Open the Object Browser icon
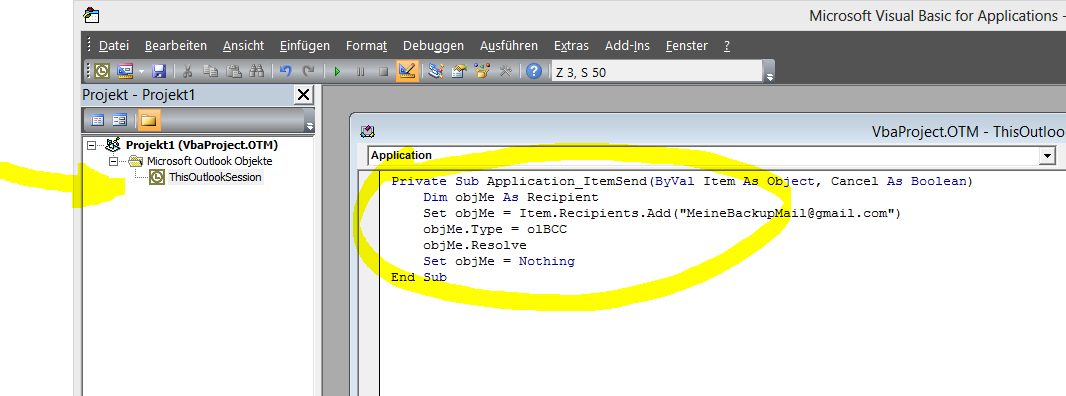This screenshot has width=1066, height=396. 482,71
